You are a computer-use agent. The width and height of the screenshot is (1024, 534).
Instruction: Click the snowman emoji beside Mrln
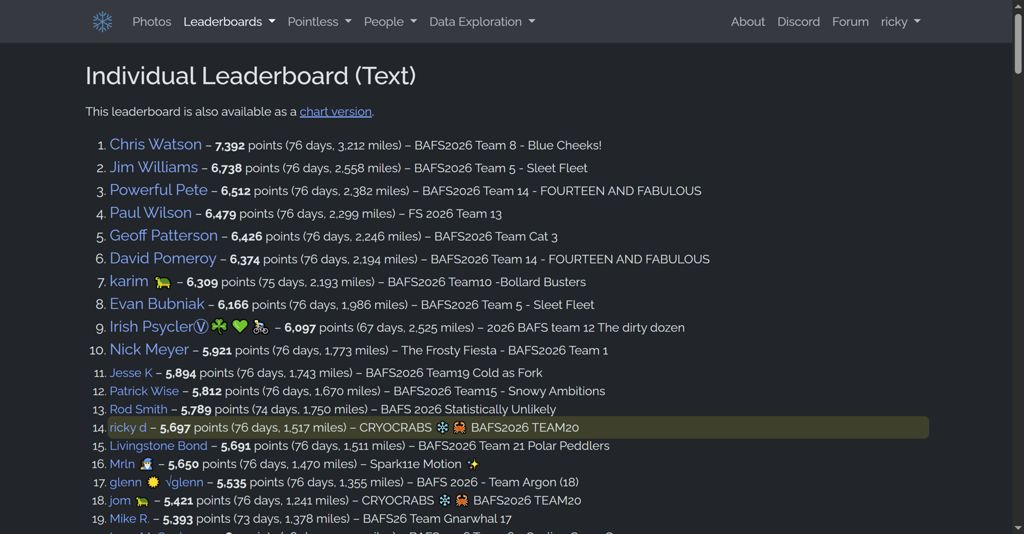click(146, 464)
